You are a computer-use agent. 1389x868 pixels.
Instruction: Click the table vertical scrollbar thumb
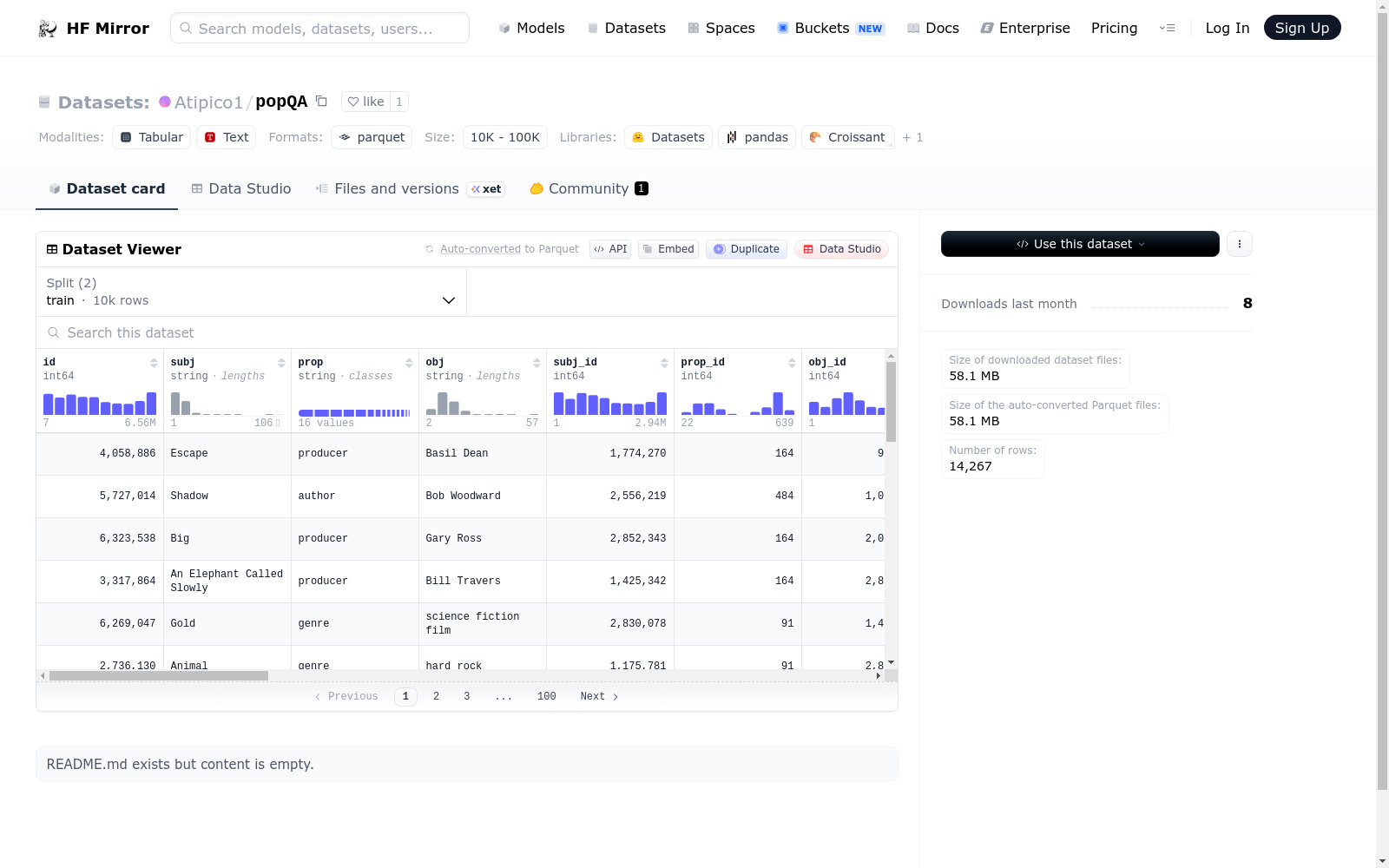pyautogui.click(x=891, y=401)
